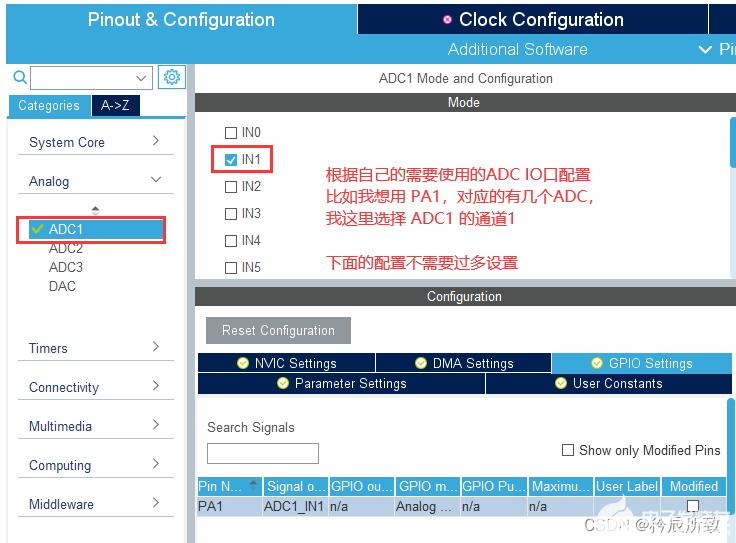The image size is (736, 543).
Task: Switch to Categories tab
Action: coord(49,106)
